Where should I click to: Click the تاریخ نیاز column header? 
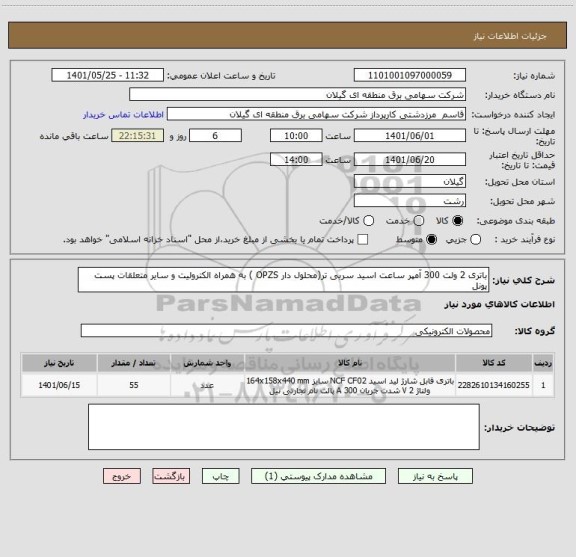click(59, 363)
